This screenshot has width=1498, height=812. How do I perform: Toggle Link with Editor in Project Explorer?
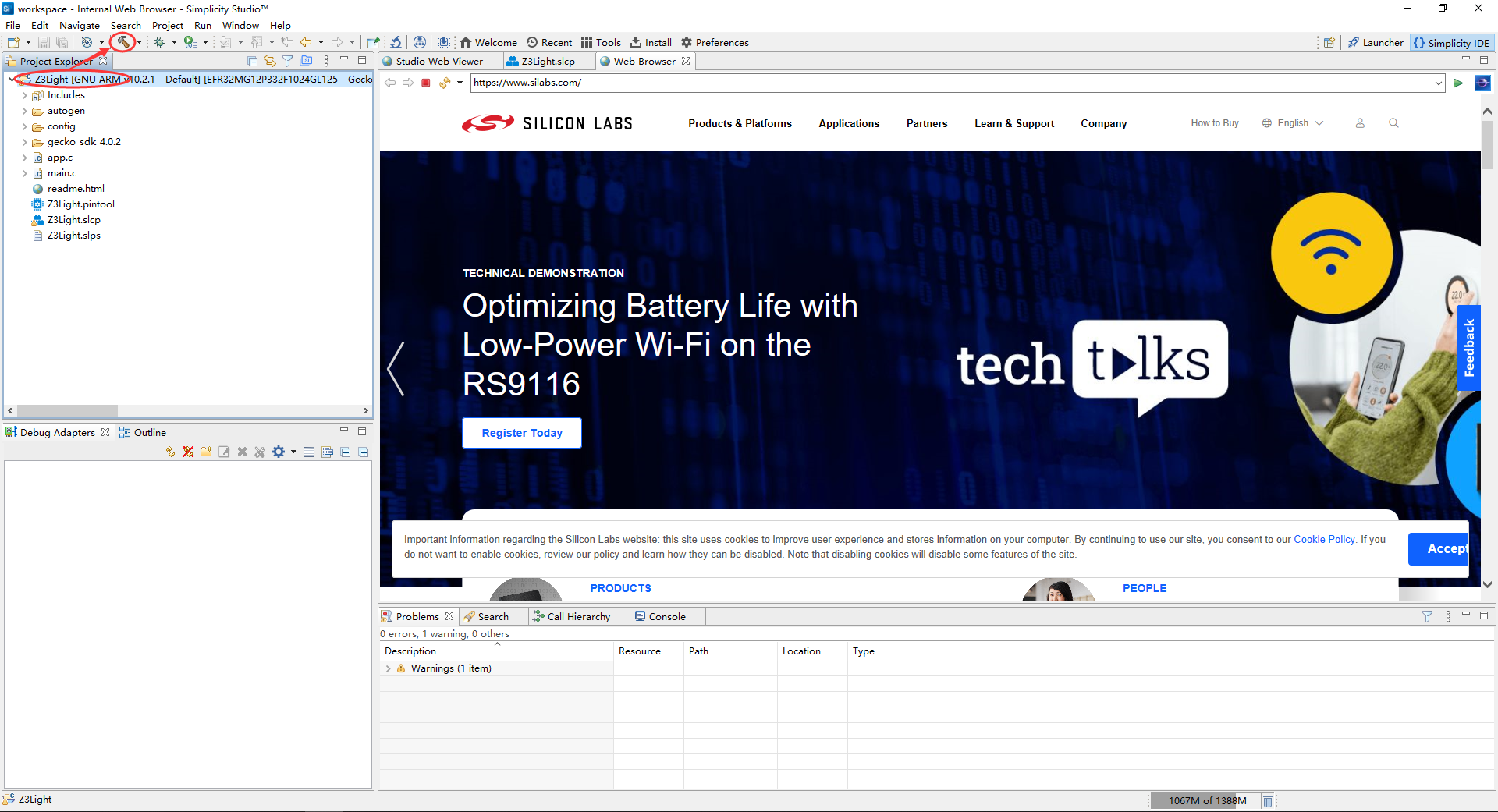(x=270, y=61)
